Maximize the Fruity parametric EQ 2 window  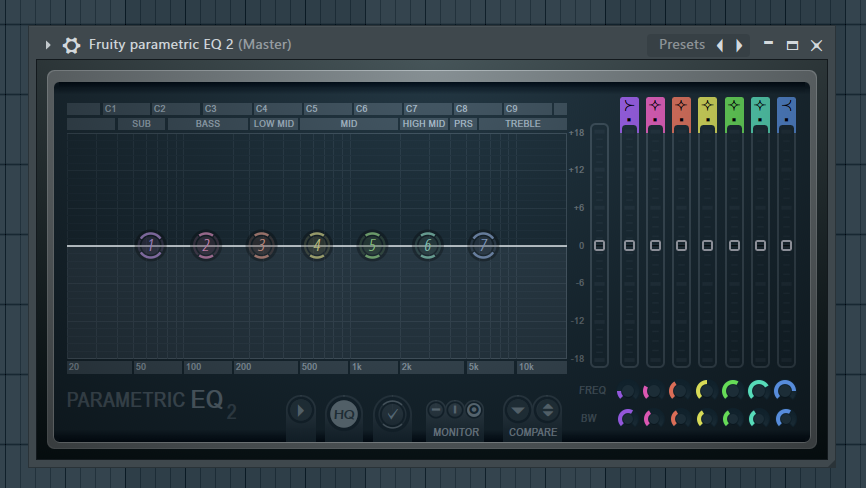[792, 45]
